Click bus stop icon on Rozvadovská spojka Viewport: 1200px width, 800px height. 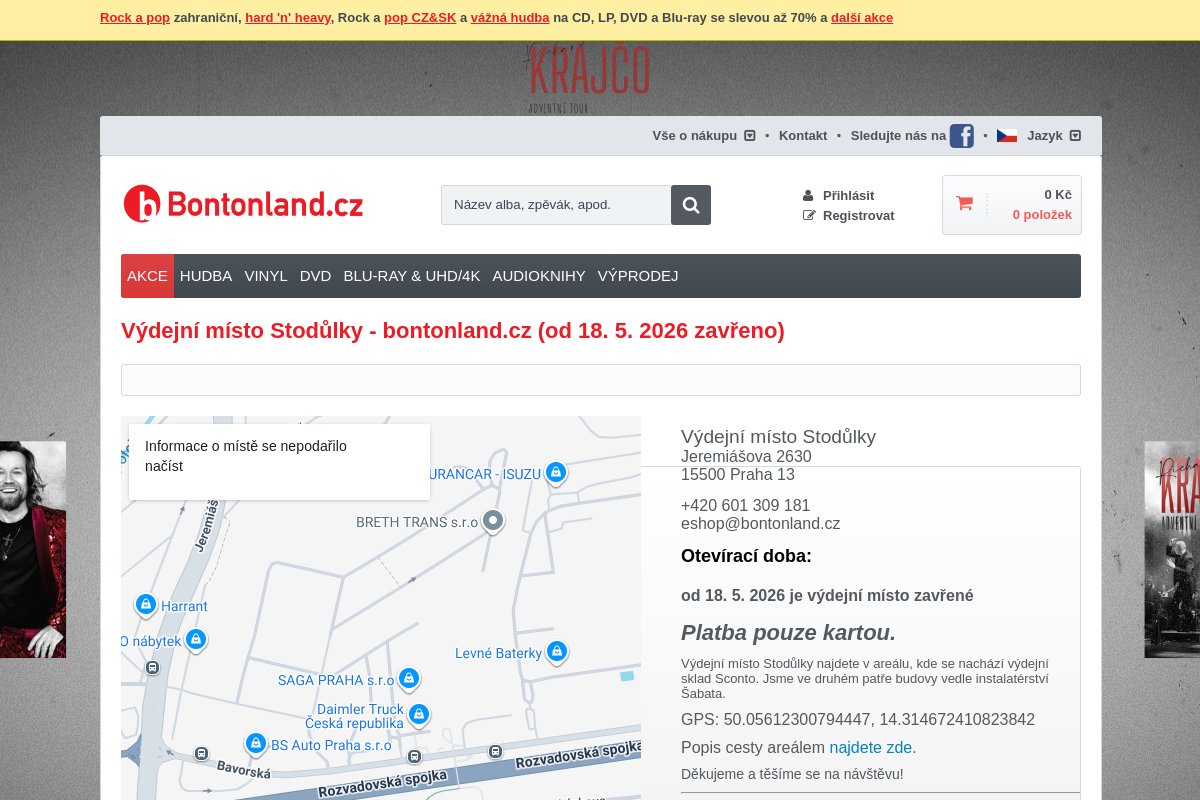496,751
